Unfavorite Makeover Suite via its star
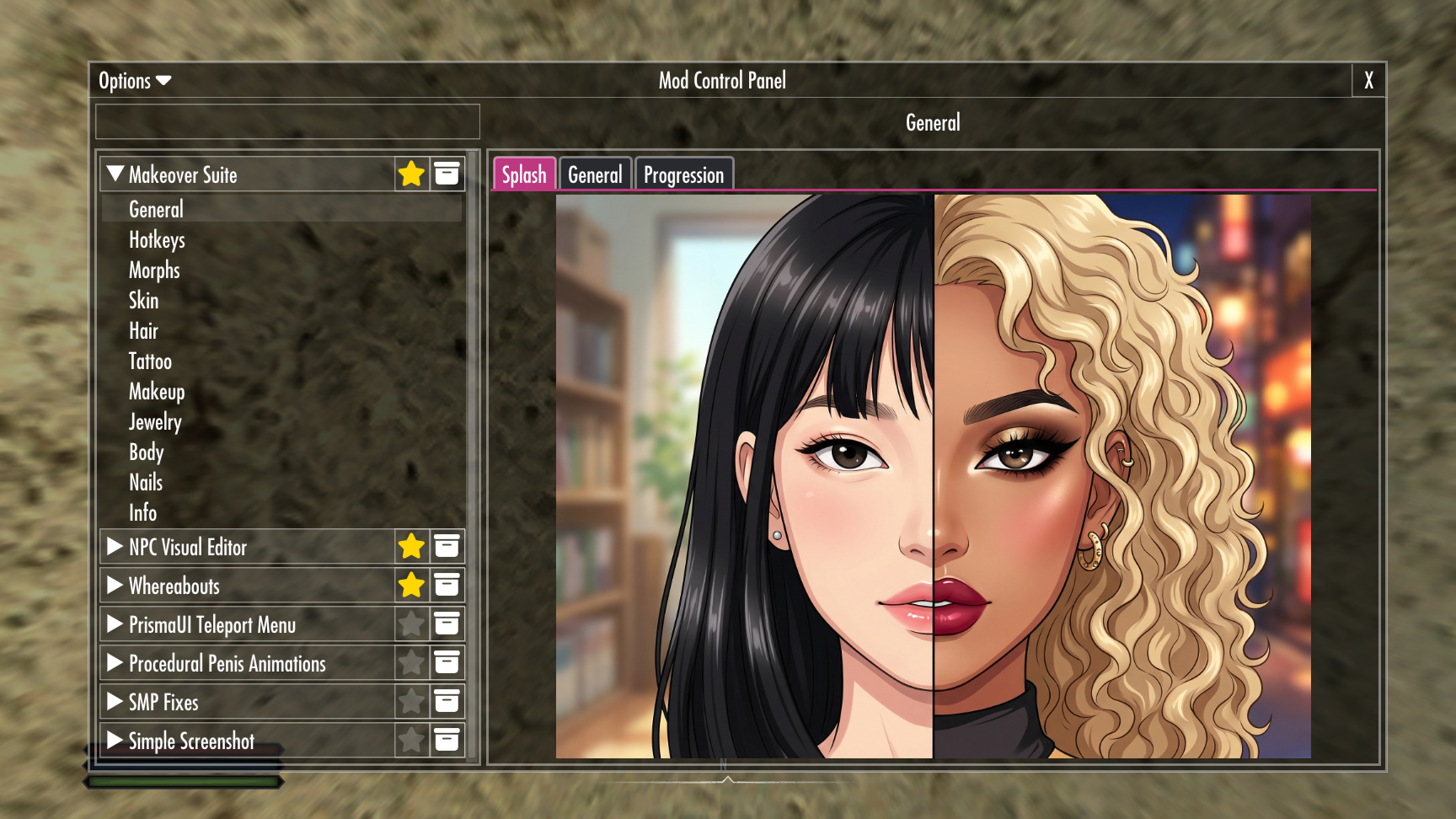The image size is (1456, 819). pyautogui.click(x=411, y=174)
